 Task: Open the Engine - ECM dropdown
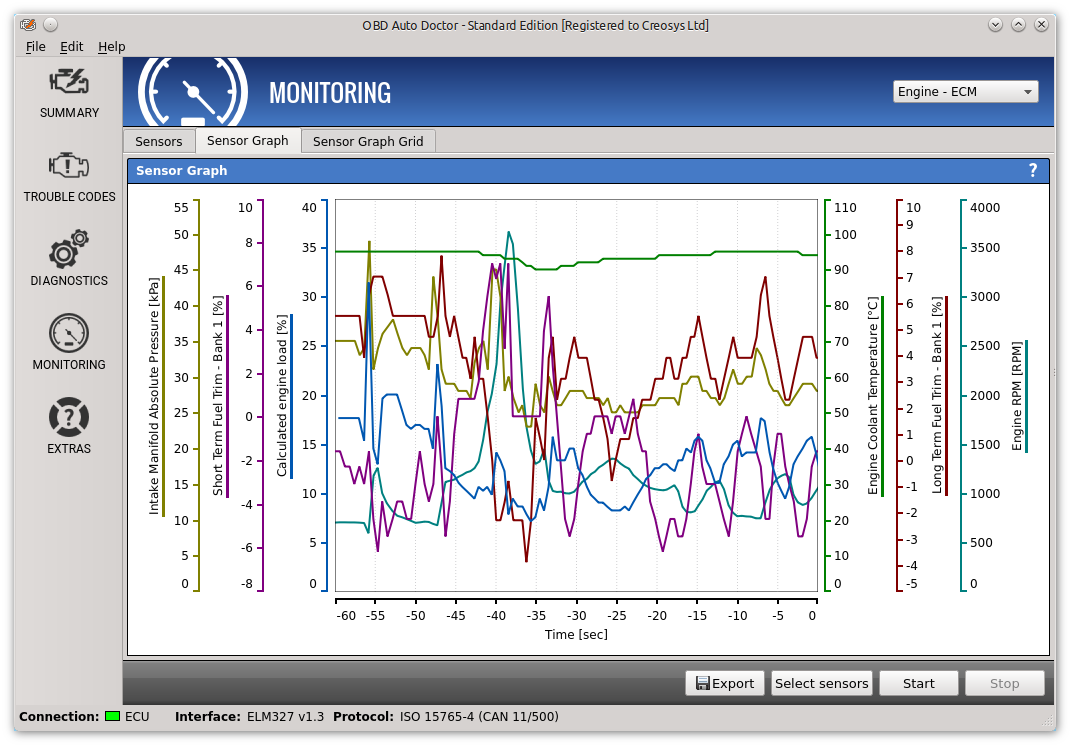965,92
